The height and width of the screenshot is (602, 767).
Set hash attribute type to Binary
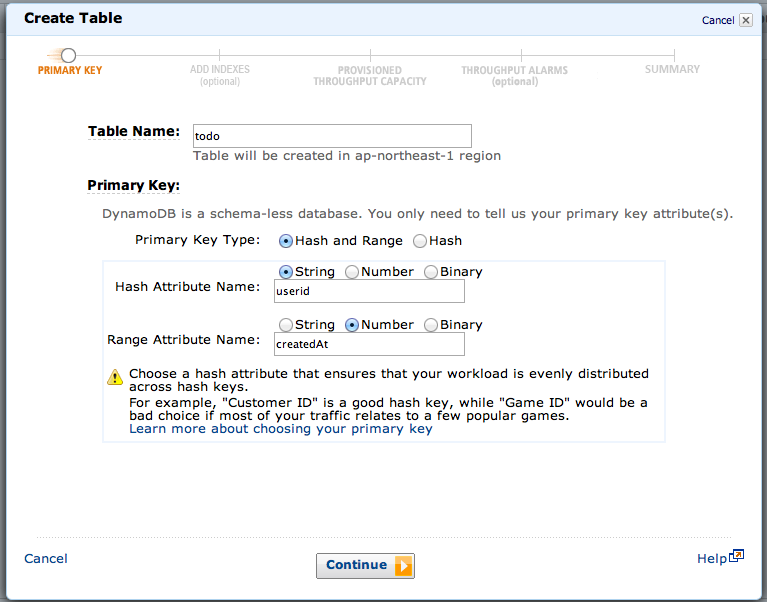431,272
